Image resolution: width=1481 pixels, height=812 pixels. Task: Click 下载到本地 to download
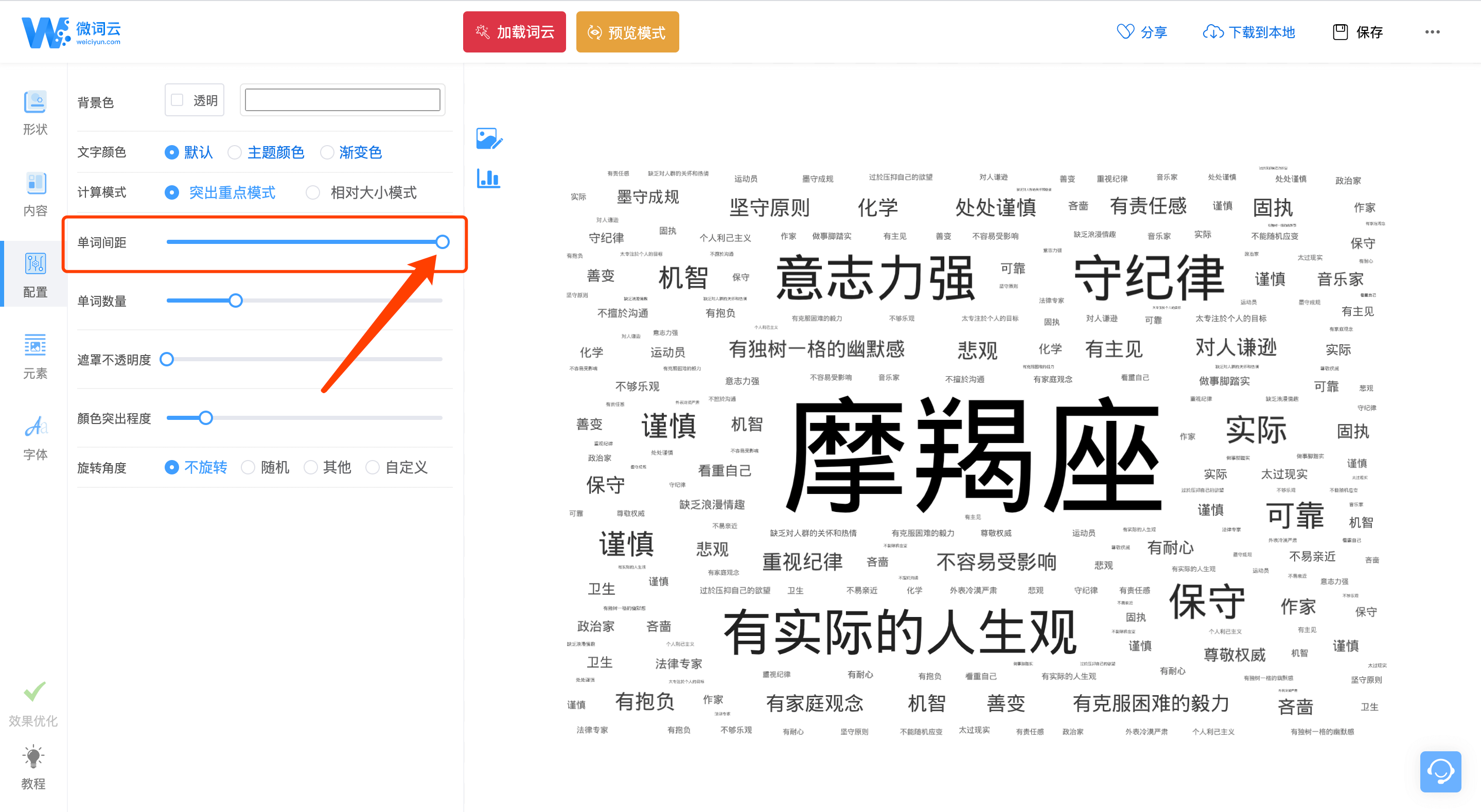point(1249,32)
